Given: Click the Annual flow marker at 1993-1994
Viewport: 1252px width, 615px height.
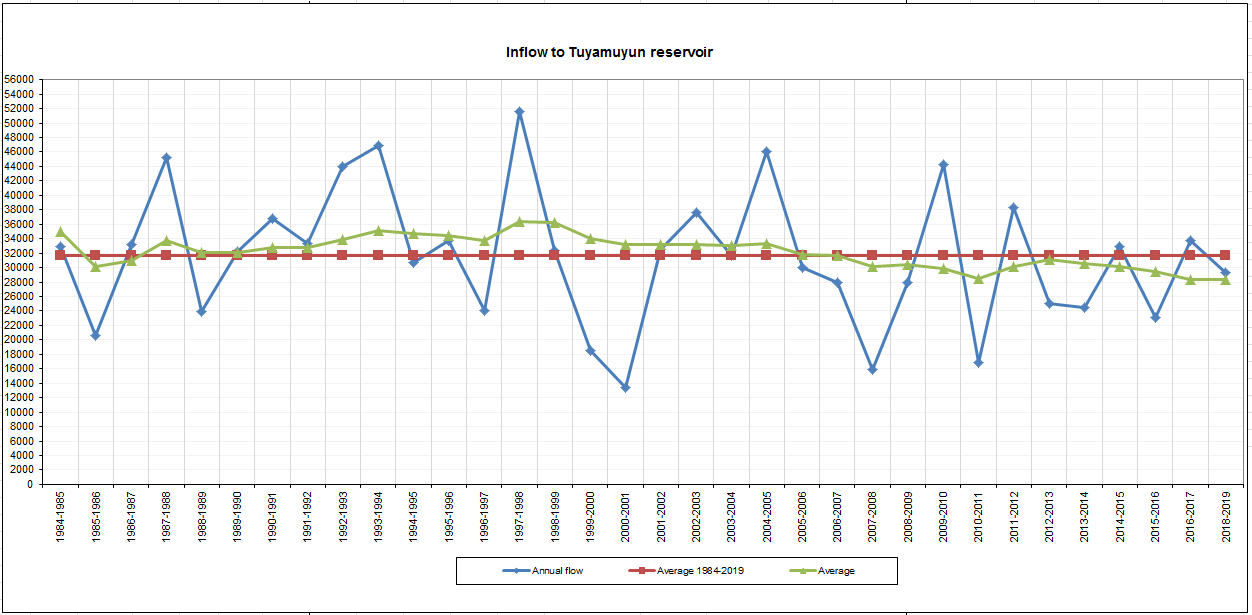Looking at the screenshot, I should (378, 146).
